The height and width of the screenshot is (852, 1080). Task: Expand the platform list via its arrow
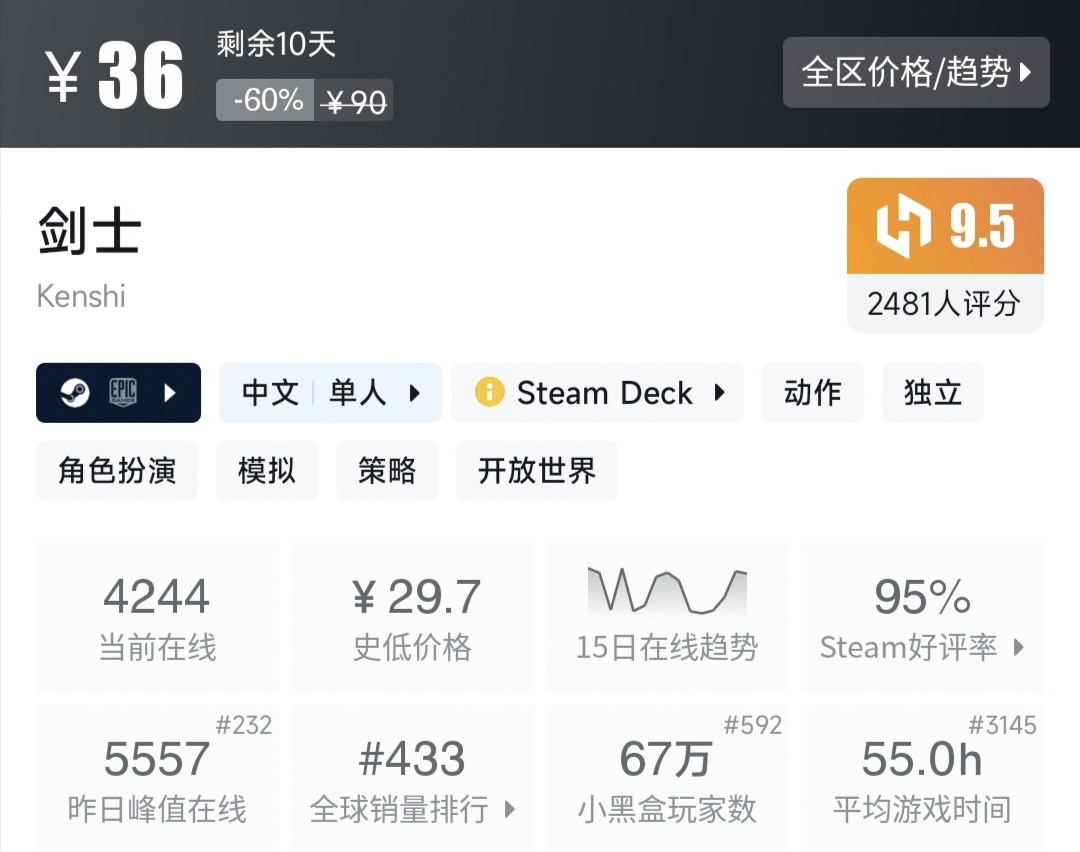click(172, 392)
